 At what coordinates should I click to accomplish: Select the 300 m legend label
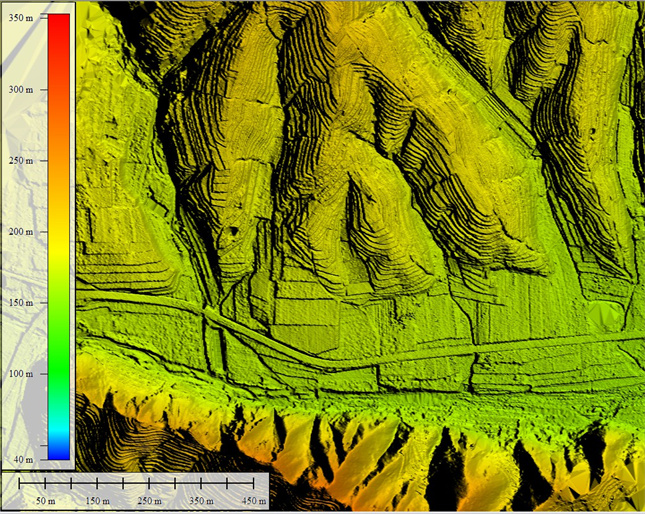(x=21, y=89)
